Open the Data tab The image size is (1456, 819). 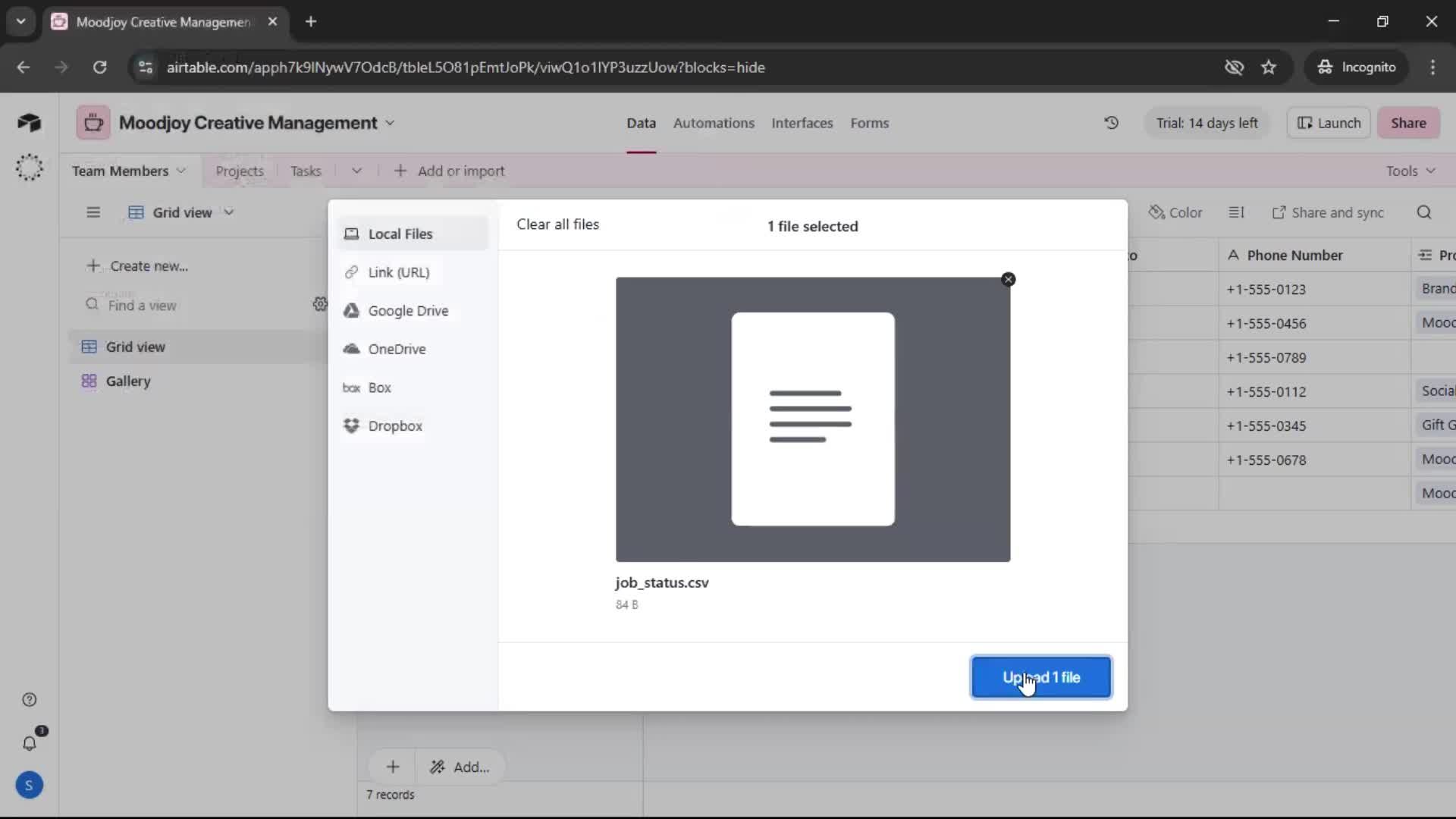tap(641, 123)
